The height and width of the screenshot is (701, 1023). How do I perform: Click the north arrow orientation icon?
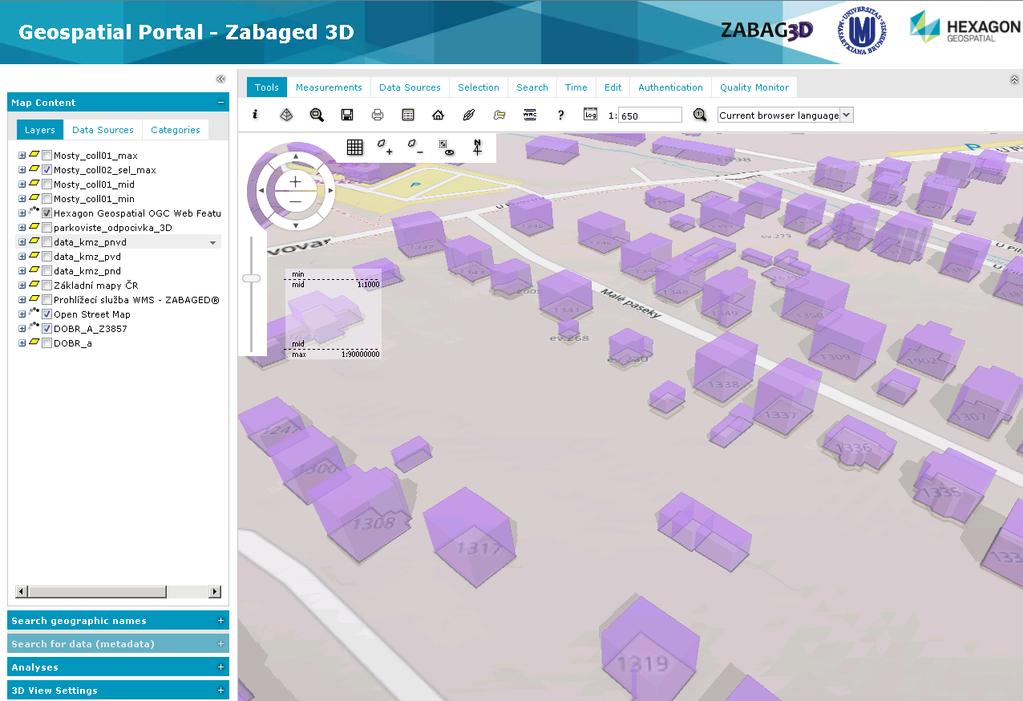477,148
